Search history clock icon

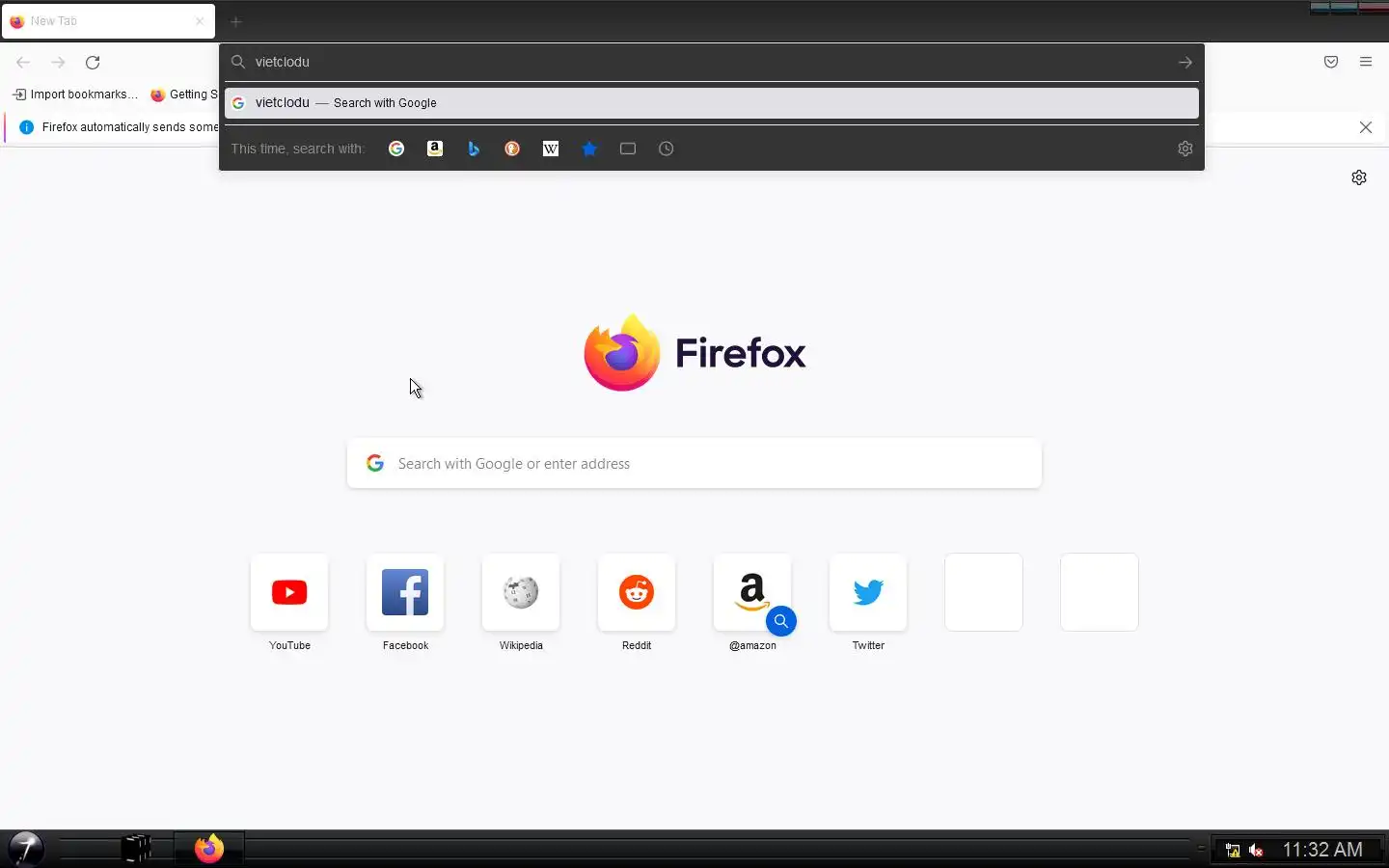667,149
